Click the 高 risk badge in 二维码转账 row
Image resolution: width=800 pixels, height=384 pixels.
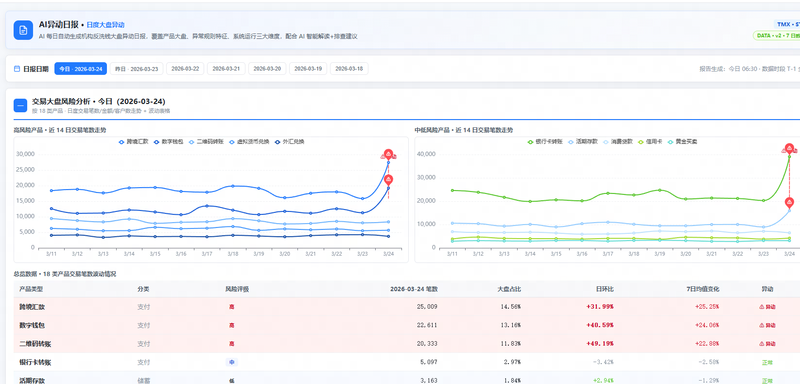click(x=232, y=344)
